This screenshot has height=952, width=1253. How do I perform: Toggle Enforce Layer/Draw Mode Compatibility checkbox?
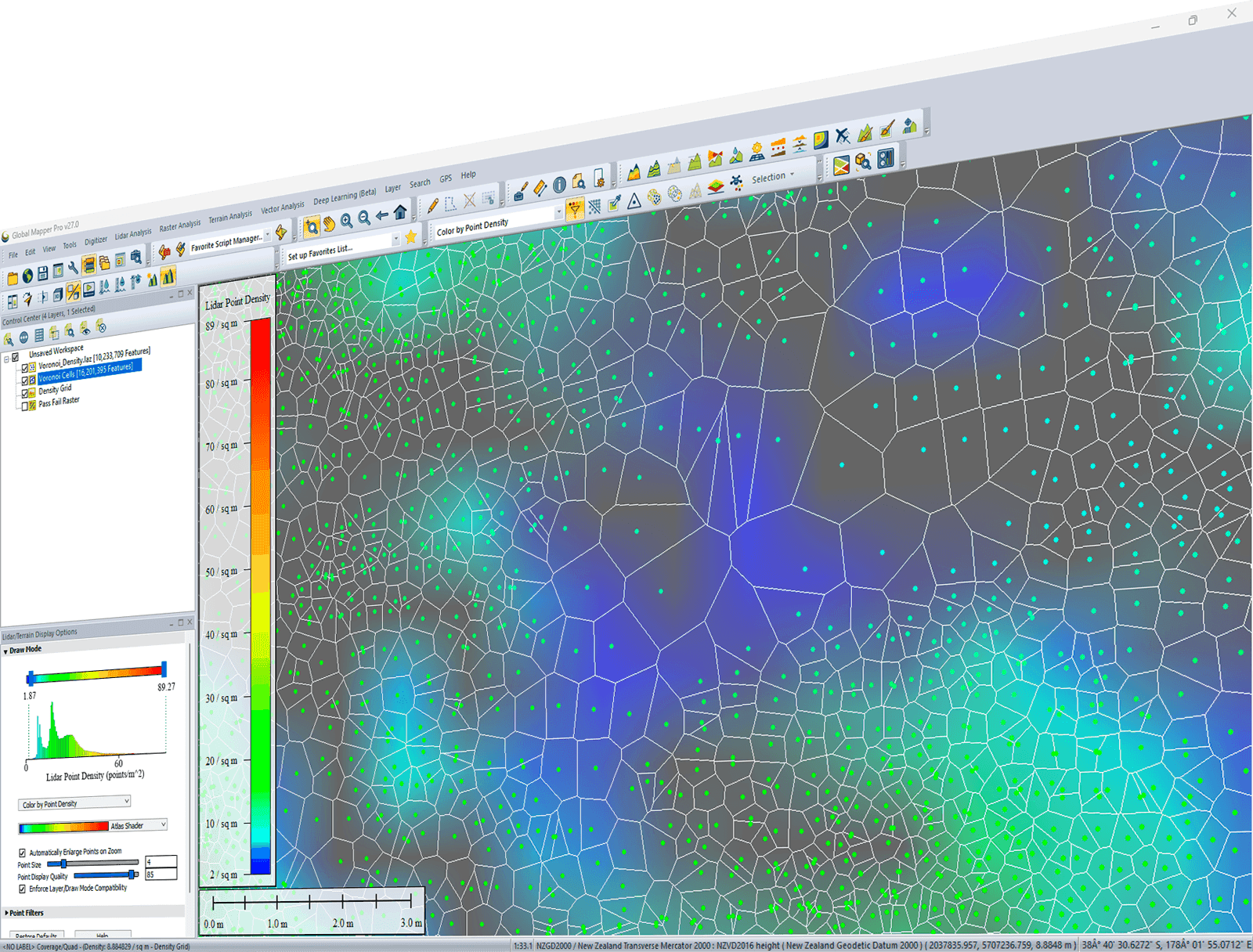click(x=22, y=889)
